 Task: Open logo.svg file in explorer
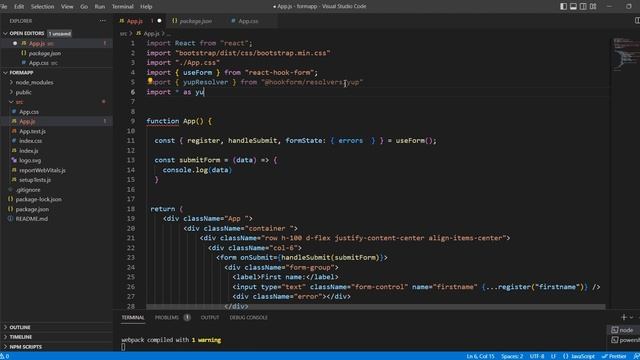tap(30, 160)
